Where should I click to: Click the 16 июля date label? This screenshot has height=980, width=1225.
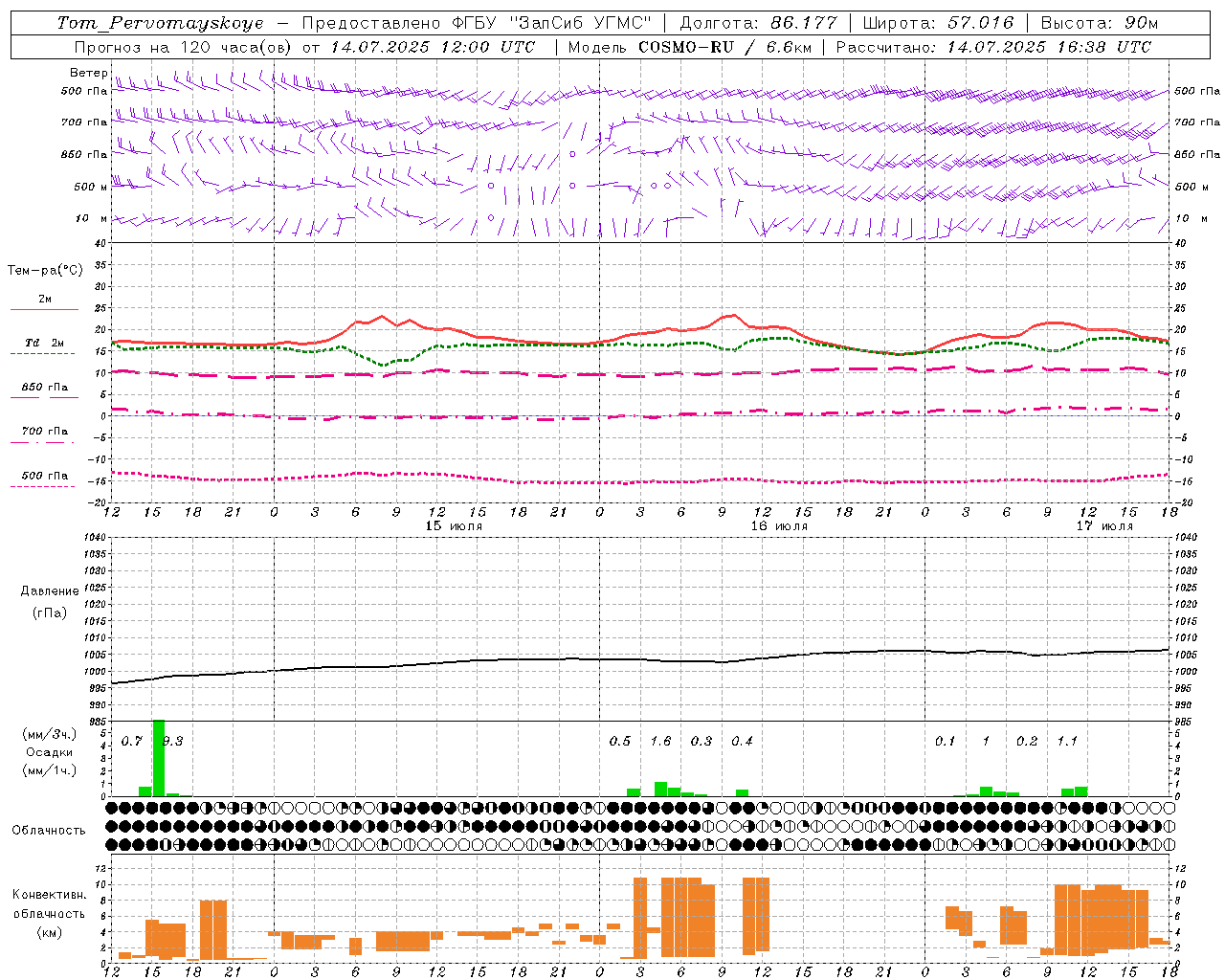pyautogui.click(x=779, y=526)
